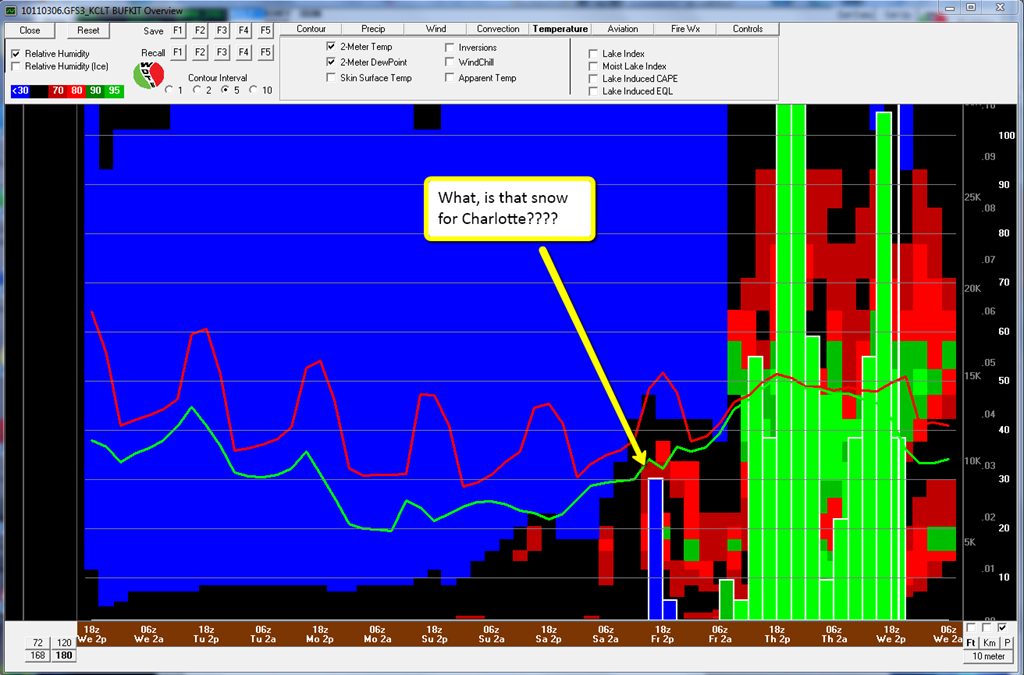Turn on the Inversions checkbox
The width and height of the screenshot is (1024, 675).
[x=449, y=47]
